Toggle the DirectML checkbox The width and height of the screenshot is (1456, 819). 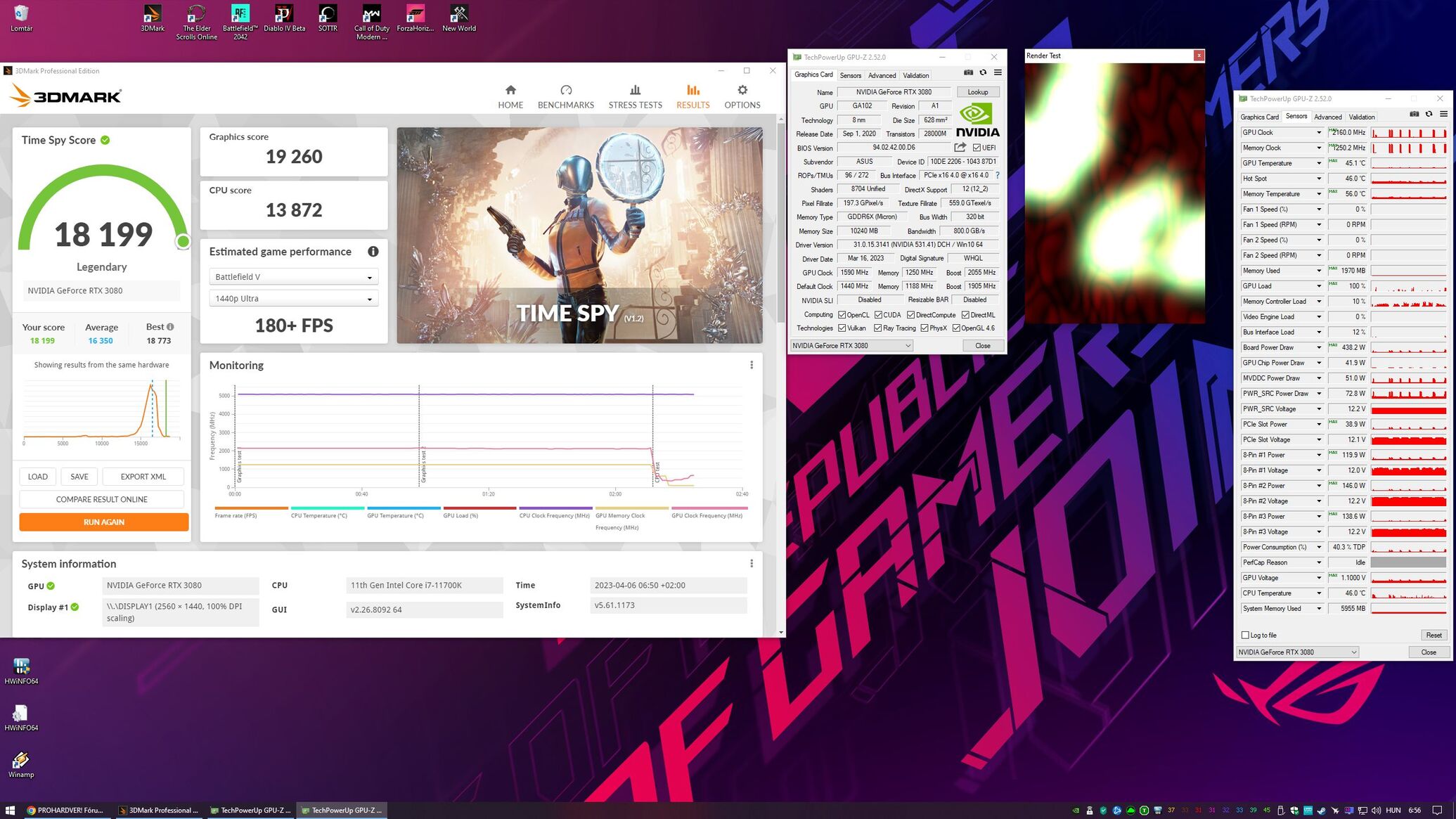coord(965,315)
